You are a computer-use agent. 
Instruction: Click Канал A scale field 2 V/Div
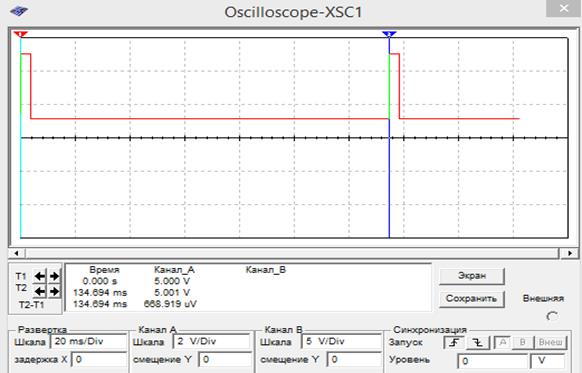point(211,341)
